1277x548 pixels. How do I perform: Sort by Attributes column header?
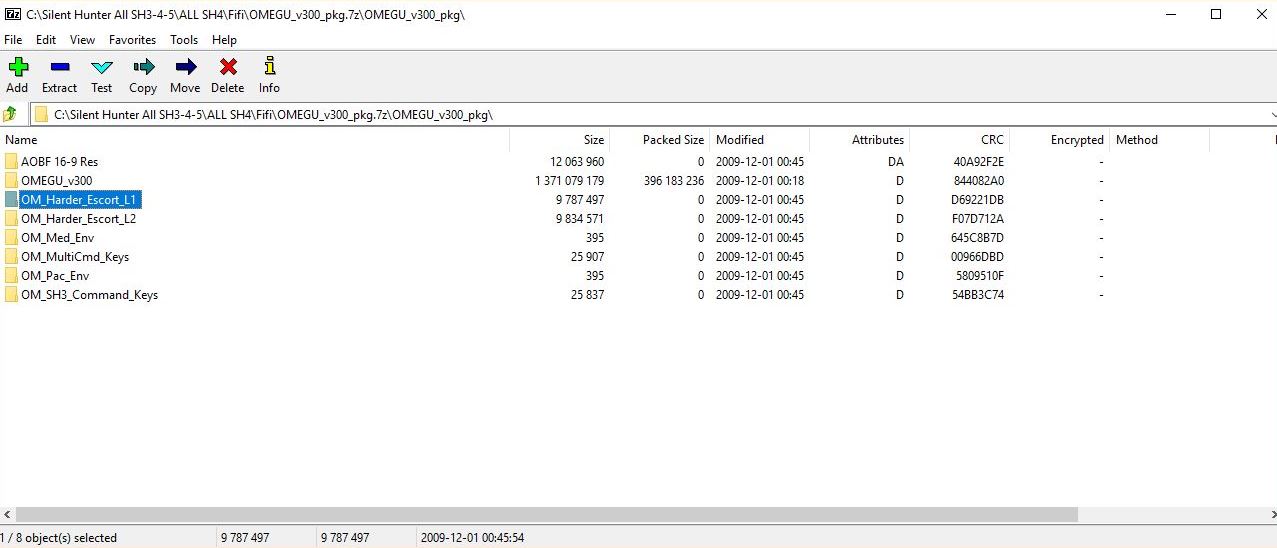coord(860,140)
